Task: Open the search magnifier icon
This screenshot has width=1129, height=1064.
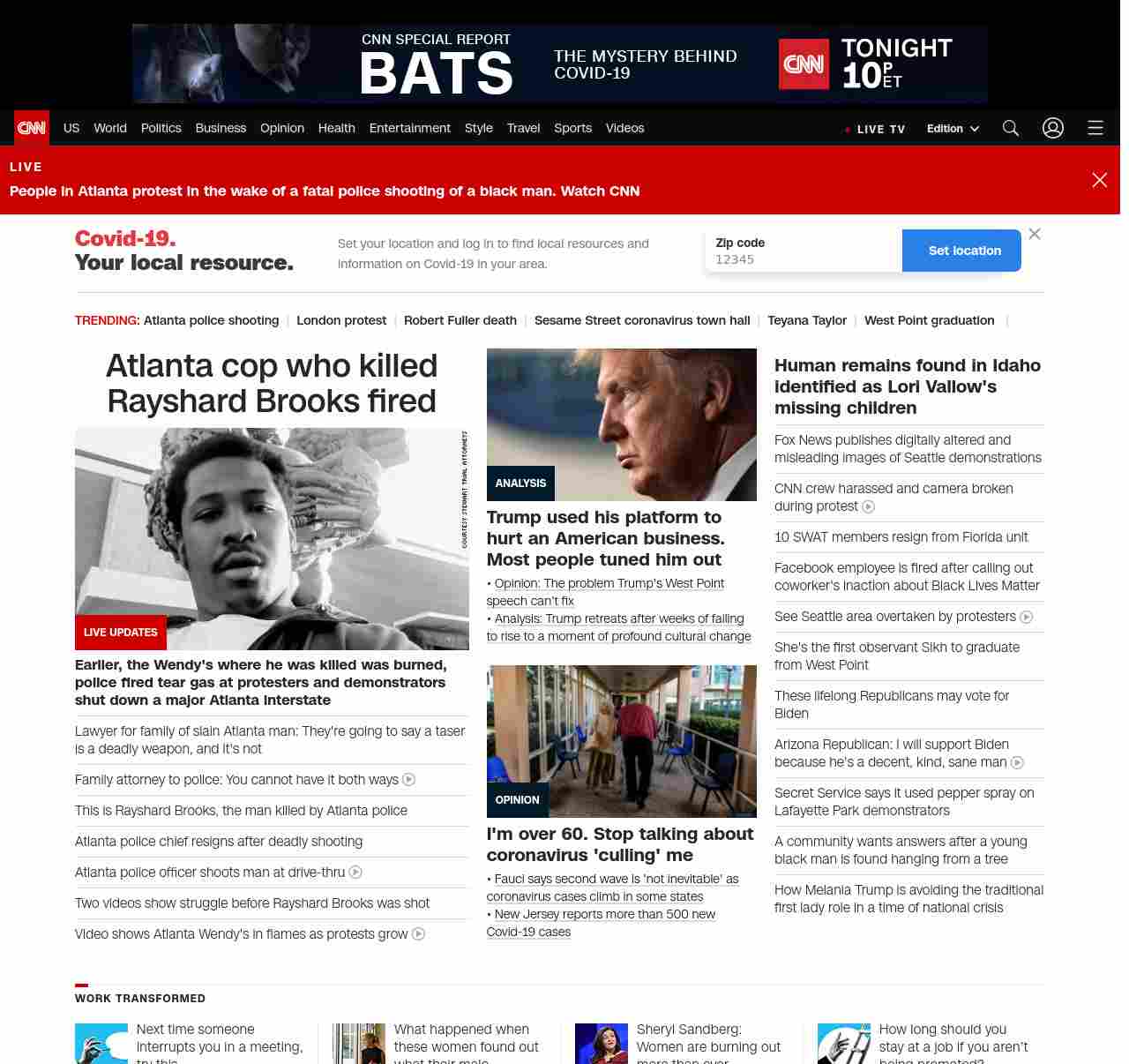Action: click(x=1011, y=128)
